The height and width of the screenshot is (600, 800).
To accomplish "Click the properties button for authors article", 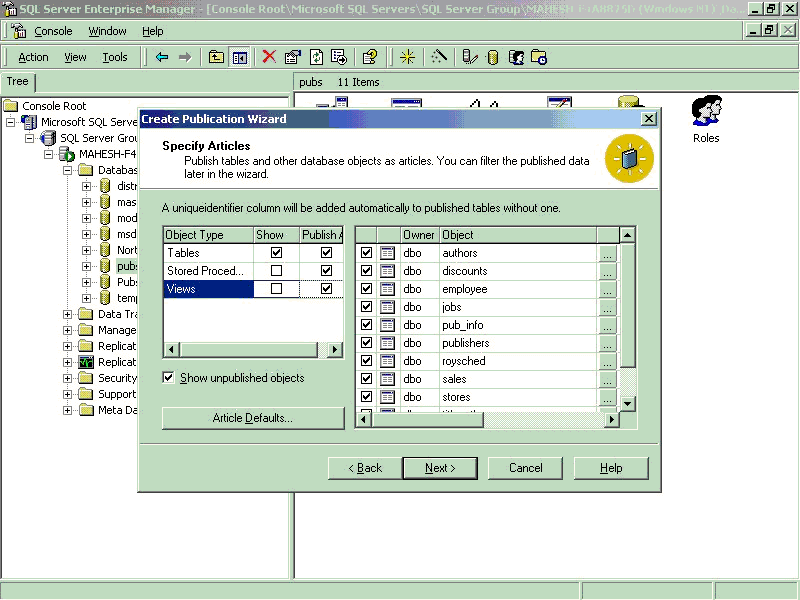I will pyautogui.click(x=607, y=254).
